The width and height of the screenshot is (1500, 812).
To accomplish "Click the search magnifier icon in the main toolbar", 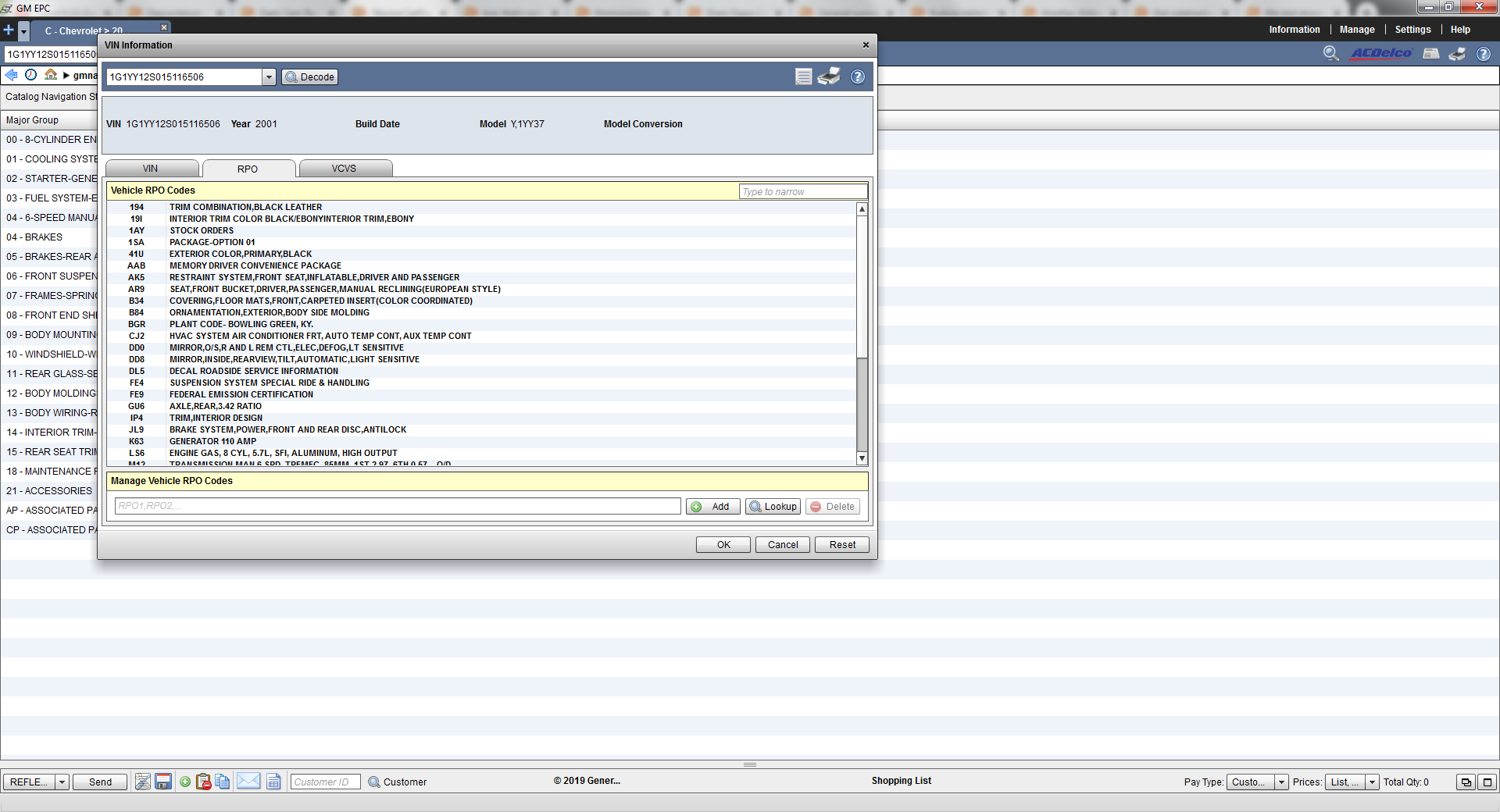I will (1330, 53).
